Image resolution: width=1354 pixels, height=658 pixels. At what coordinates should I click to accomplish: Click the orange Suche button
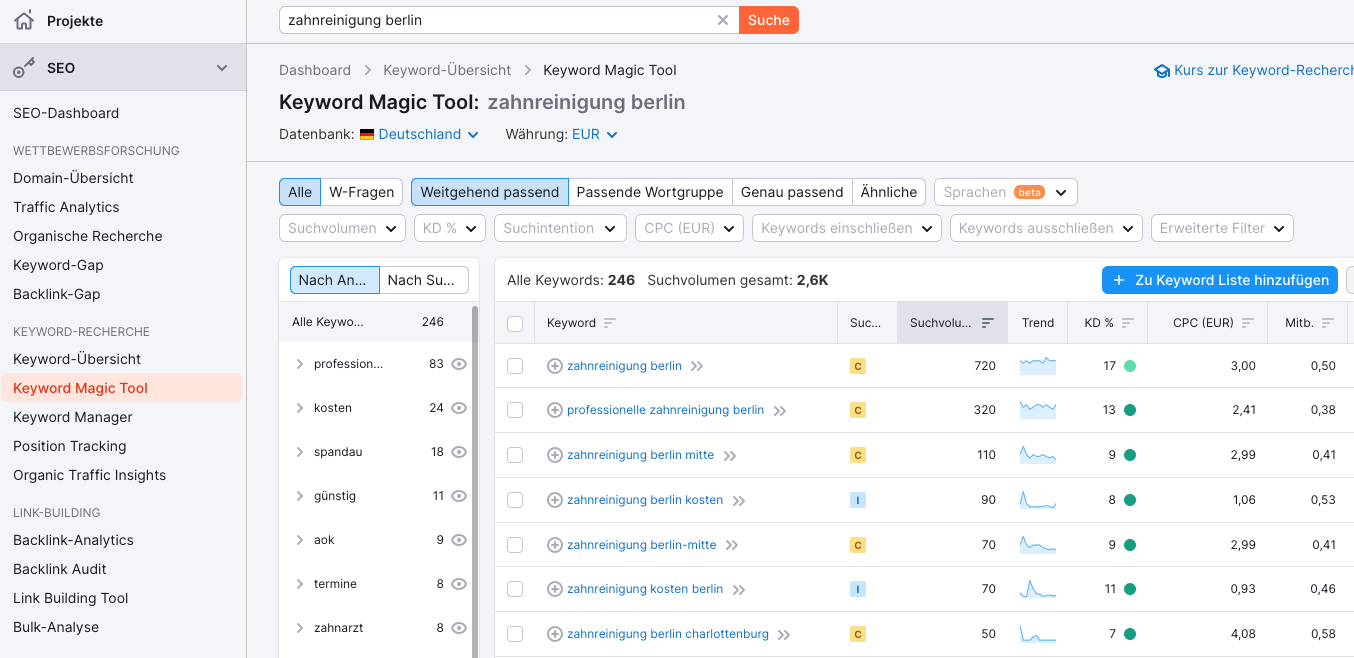[x=769, y=20]
